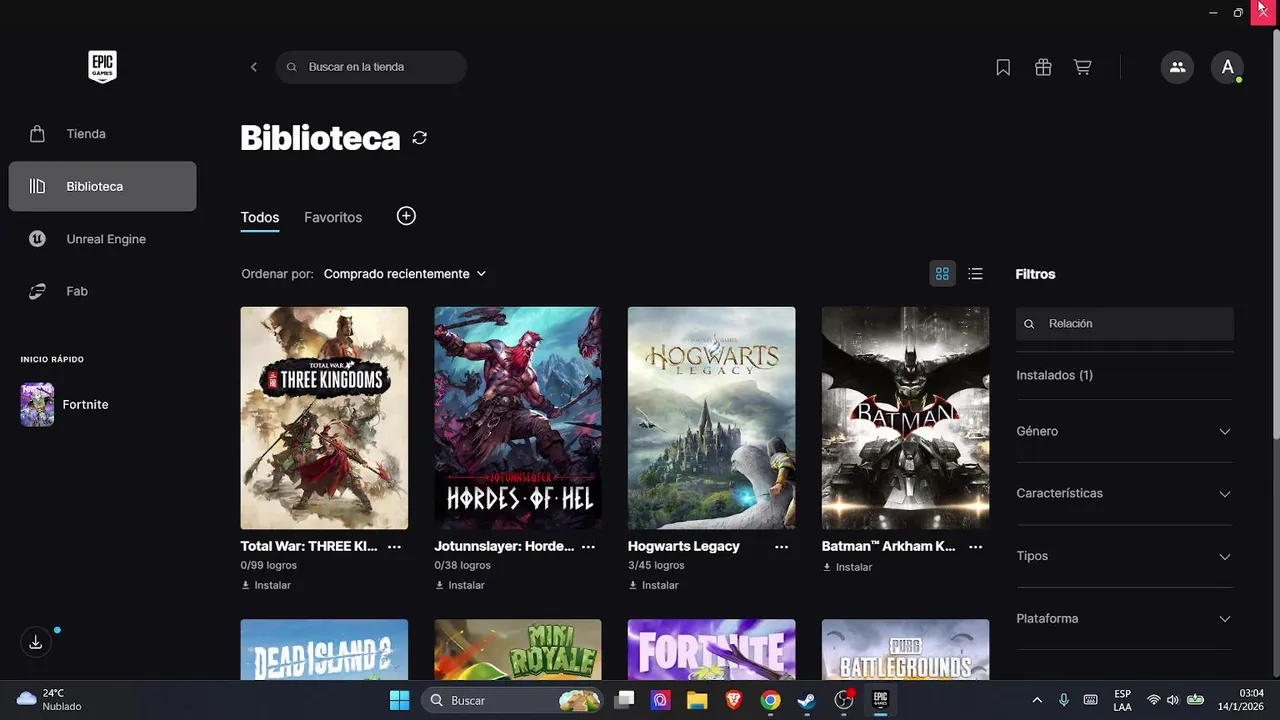Switch to list view
Viewport: 1280px width, 720px height.
(976, 274)
